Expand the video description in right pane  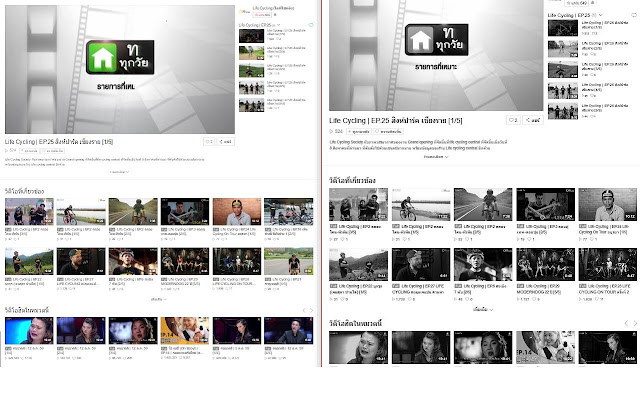(433, 157)
